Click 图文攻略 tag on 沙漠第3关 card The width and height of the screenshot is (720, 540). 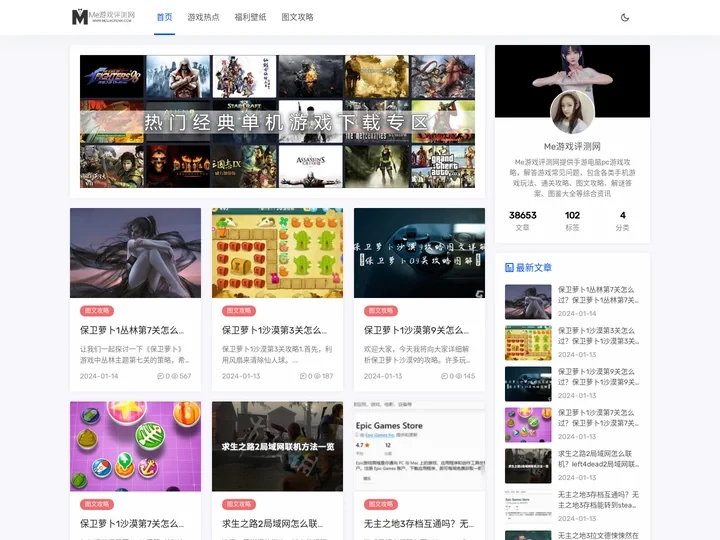coord(239,311)
